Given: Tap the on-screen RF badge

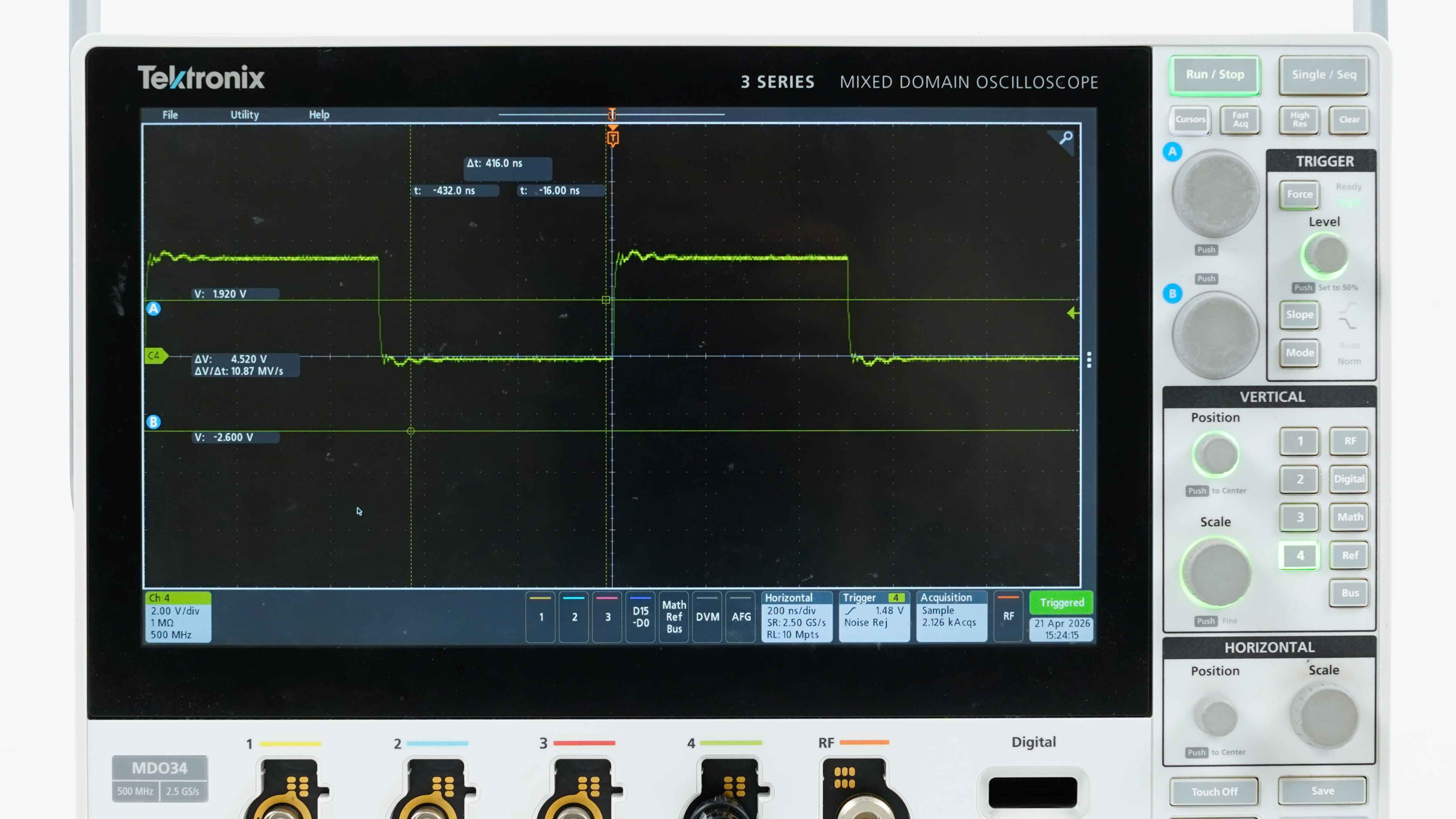Looking at the screenshot, I should pos(1008,617).
